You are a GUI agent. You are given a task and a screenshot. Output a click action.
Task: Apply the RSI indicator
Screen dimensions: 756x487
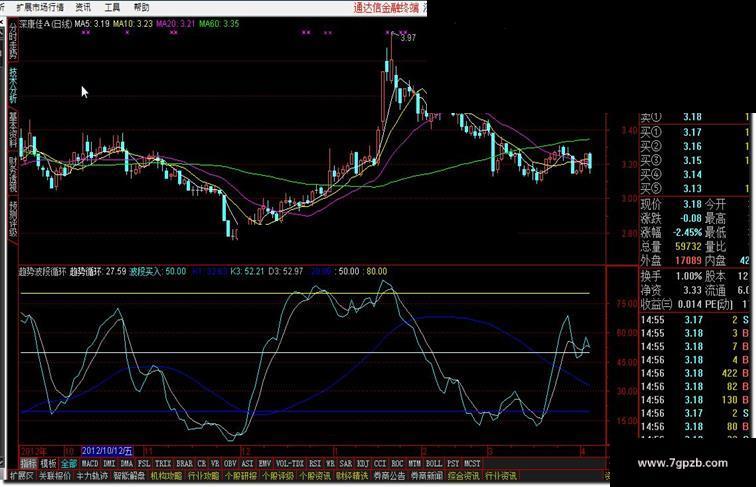tap(315, 463)
